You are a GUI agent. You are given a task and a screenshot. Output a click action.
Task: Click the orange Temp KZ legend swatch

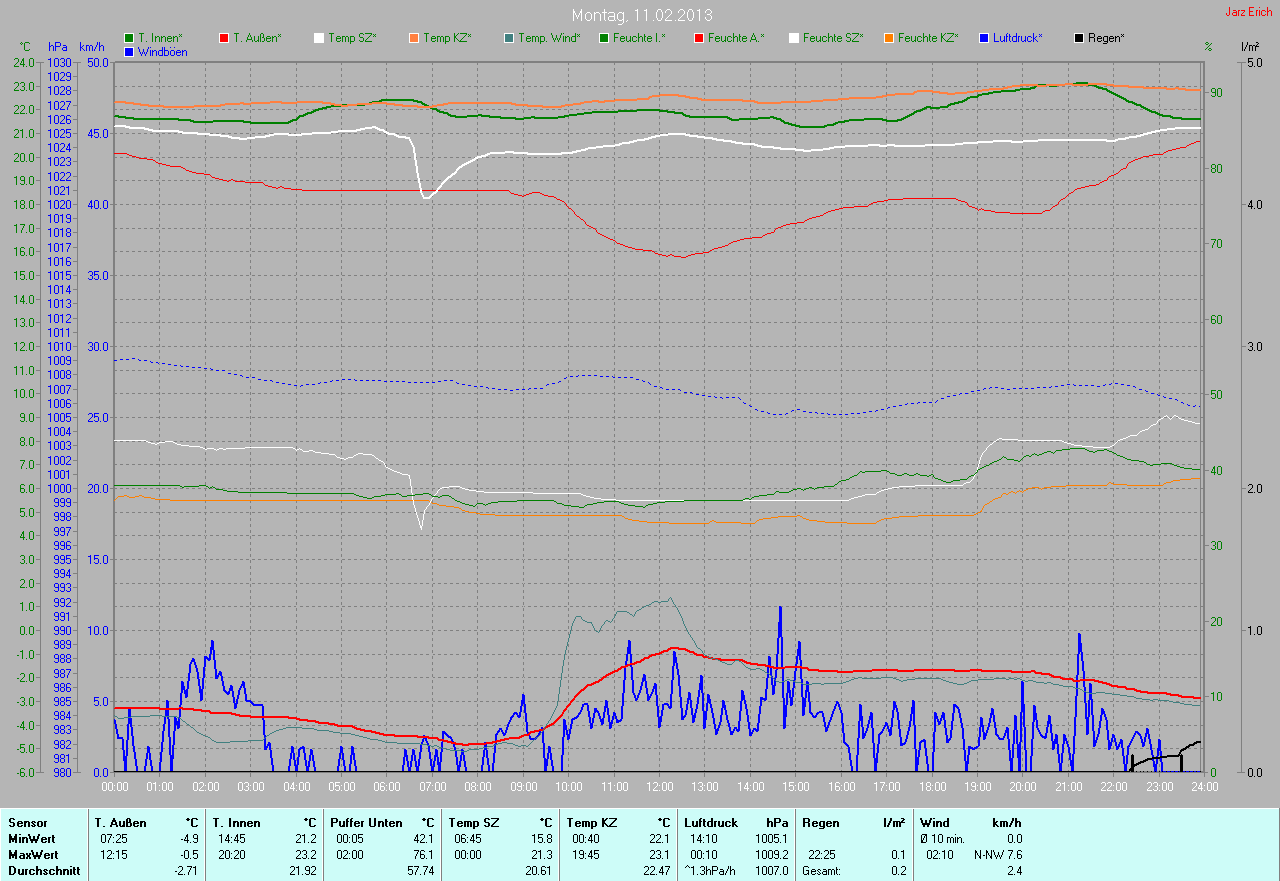tap(414, 38)
